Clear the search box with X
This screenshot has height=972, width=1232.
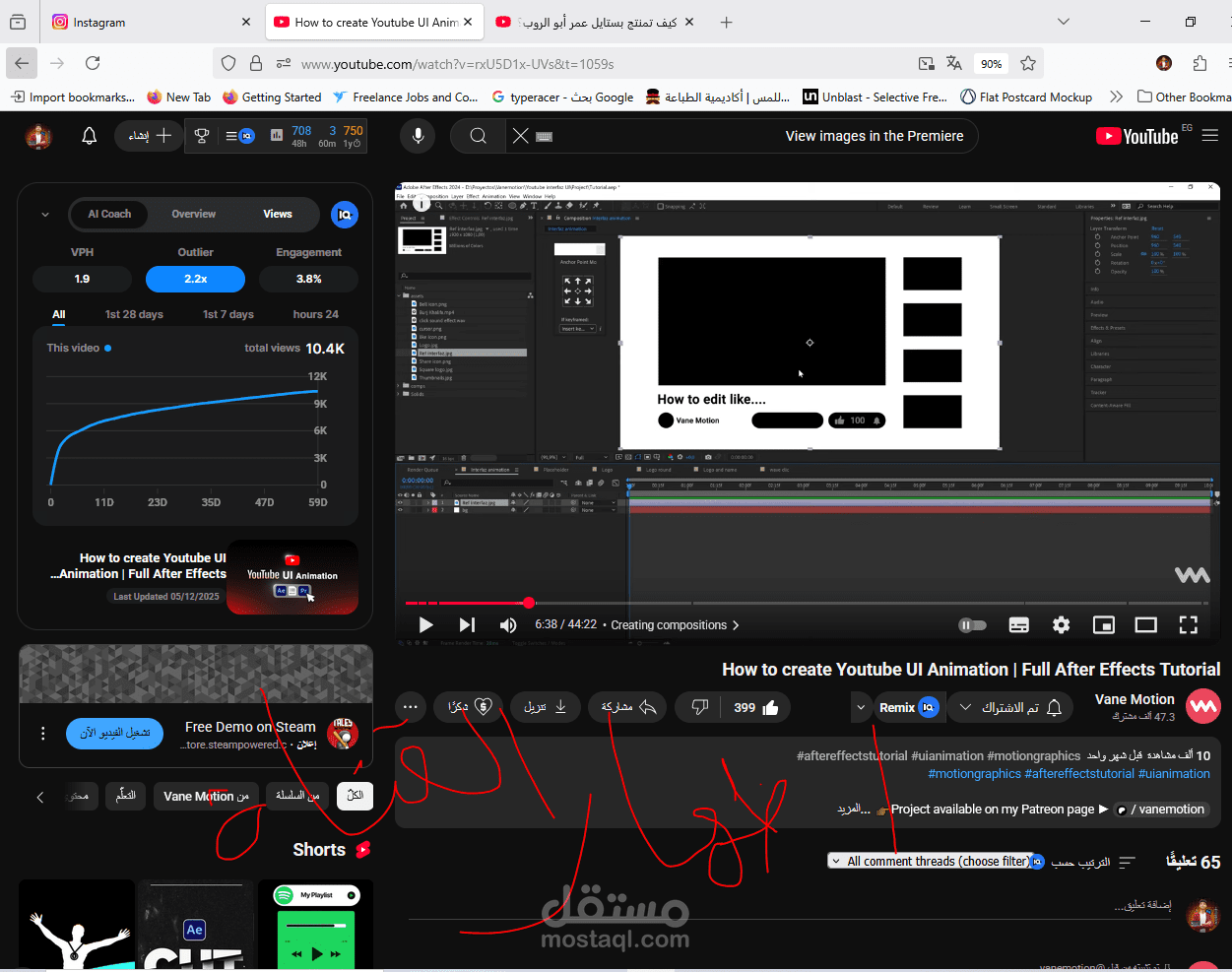pos(521,136)
